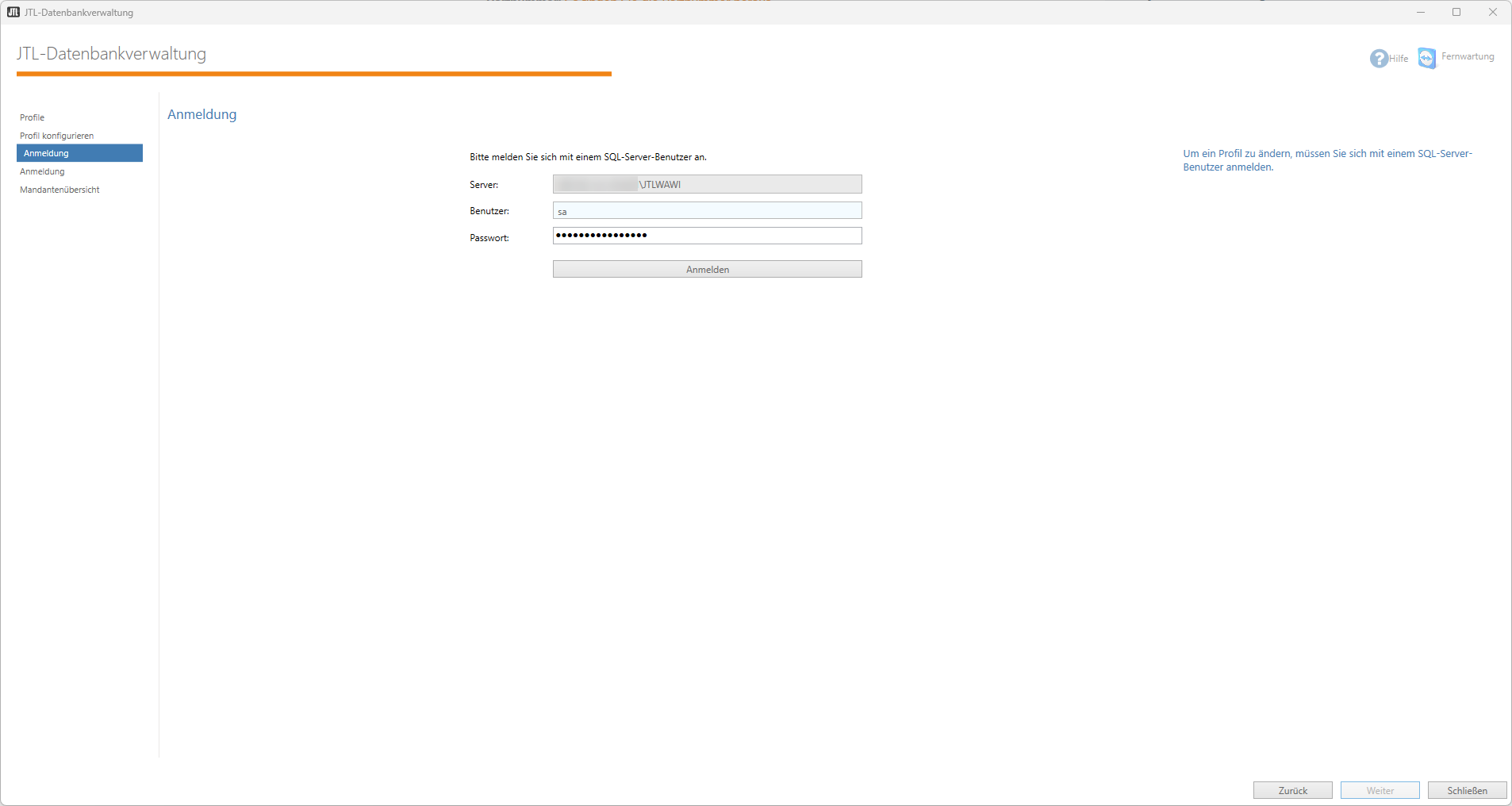The image size is (1512, 806).
Task: Maximize the JTL-Datenbankverwaltung window
Action: point(1456,12)
